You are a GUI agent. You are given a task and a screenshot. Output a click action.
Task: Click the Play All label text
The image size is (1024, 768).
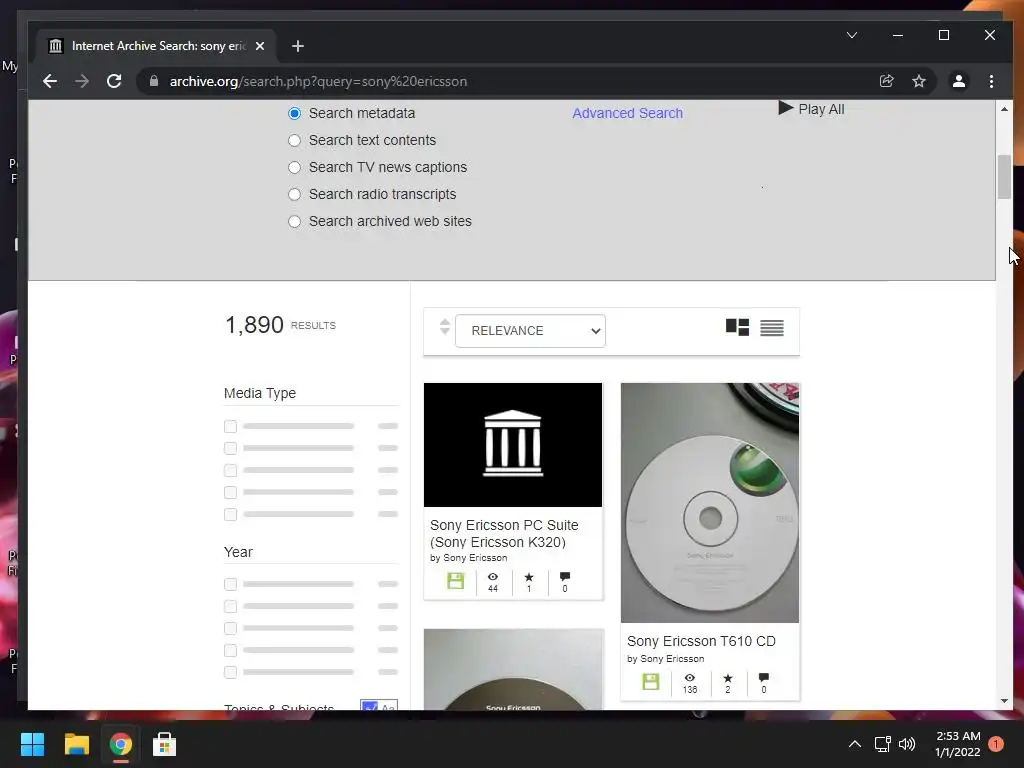[x=822, y=109]
